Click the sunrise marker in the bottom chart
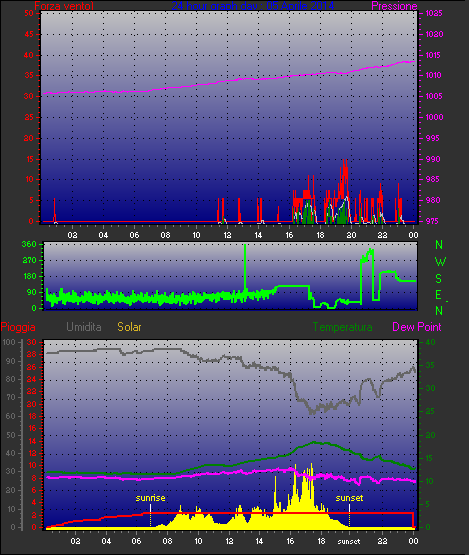469x555 pixels. tap(150, 498)
